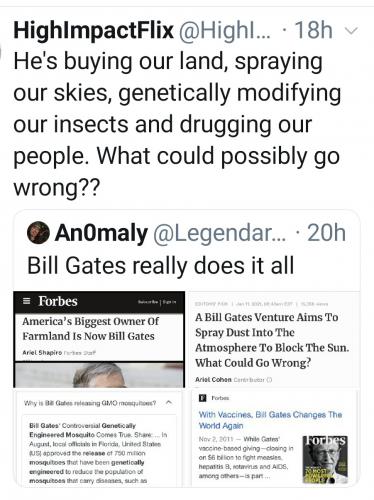Open the 'Spray Dust Into The Atmosphere' article headline

272,340
